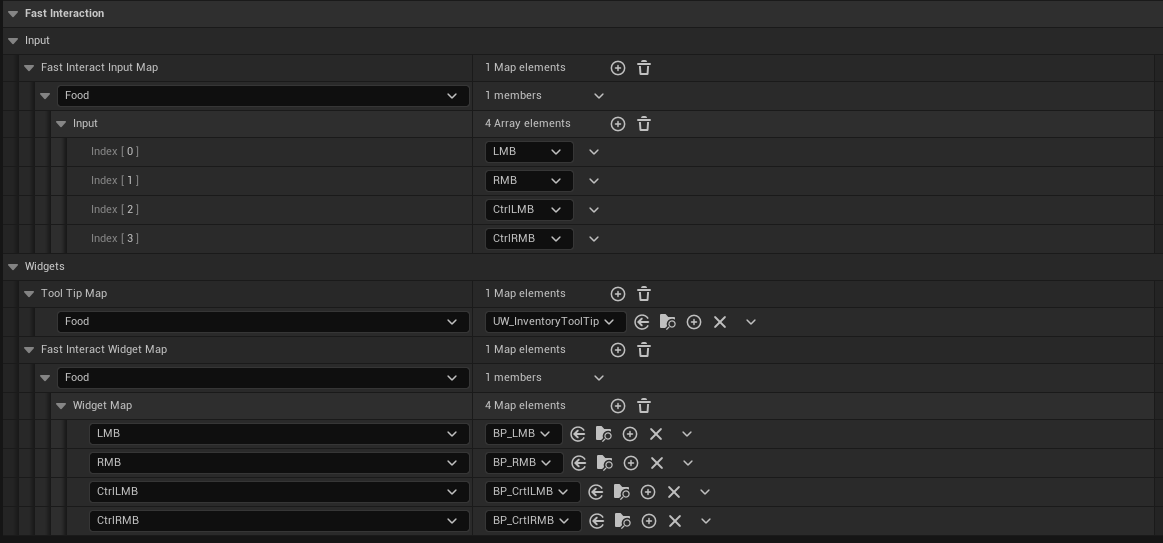Open Food key dropdown in Fast Interact Widget Map

point(263,378)
